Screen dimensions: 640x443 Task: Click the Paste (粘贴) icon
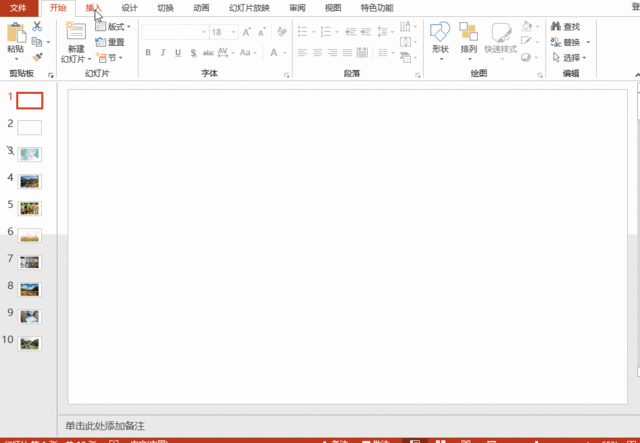click(15, 33)
